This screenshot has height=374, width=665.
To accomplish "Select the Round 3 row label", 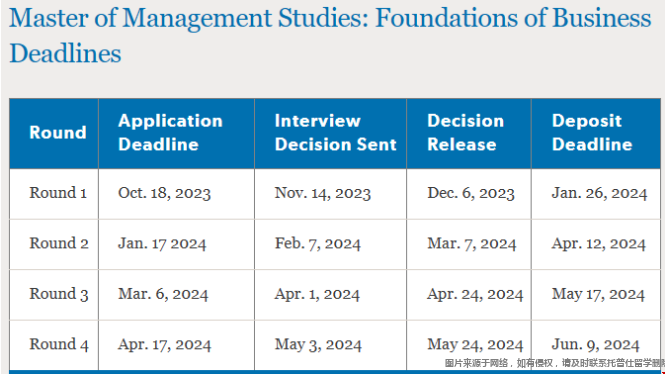I will click(59, 294).
